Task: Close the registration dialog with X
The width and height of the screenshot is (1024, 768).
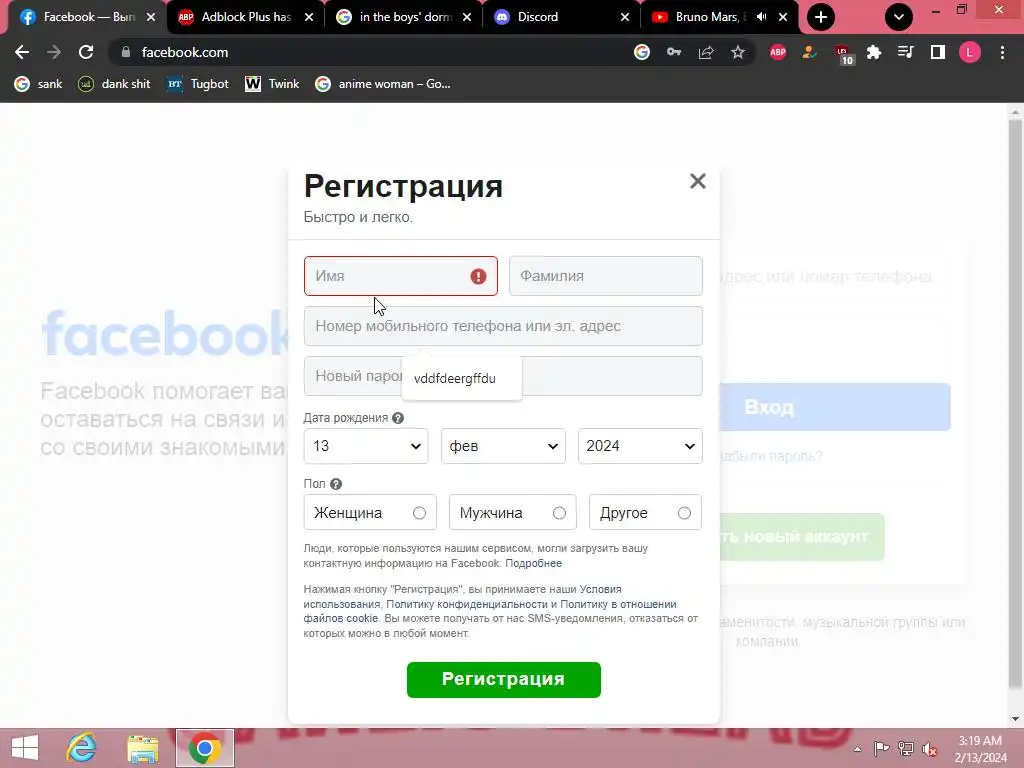Action: click(x=697, y=181)
